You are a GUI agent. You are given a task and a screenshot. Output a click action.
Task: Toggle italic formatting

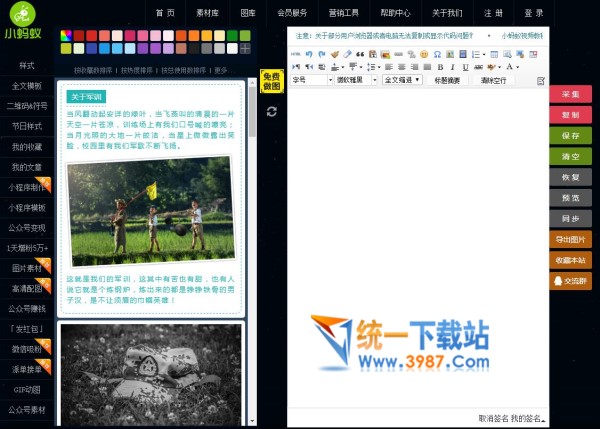453,67
